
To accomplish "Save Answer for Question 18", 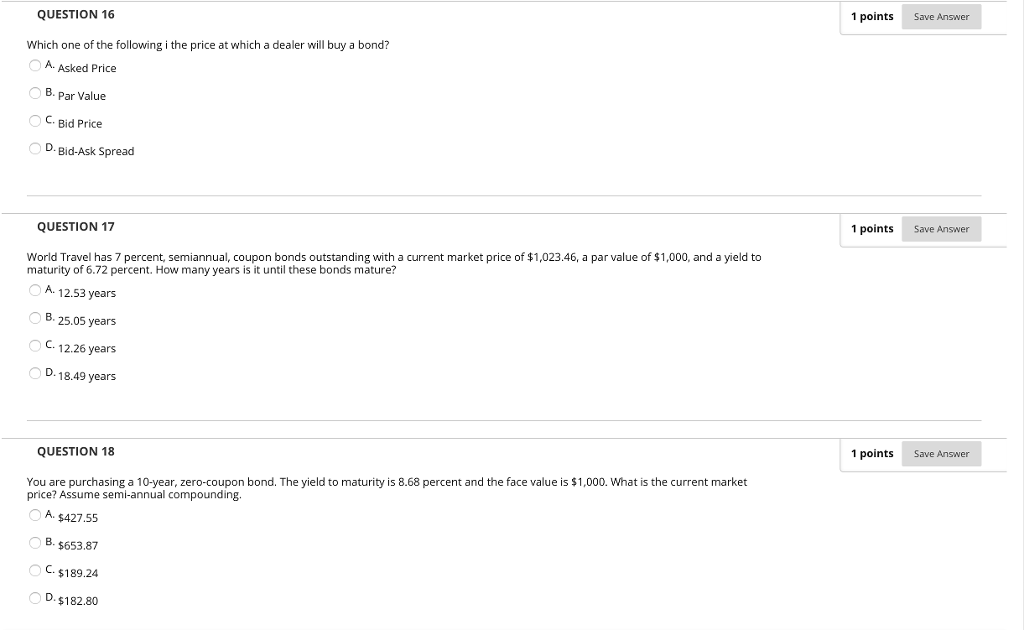I will [940, 453].
